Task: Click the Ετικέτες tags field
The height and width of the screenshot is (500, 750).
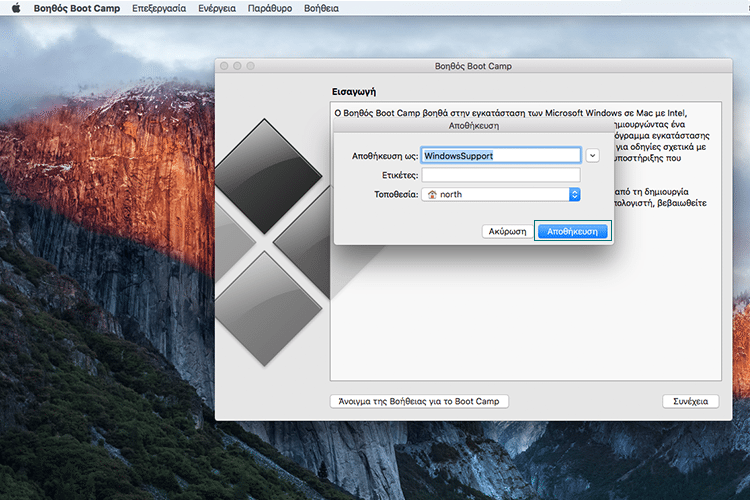Action: 501,175
